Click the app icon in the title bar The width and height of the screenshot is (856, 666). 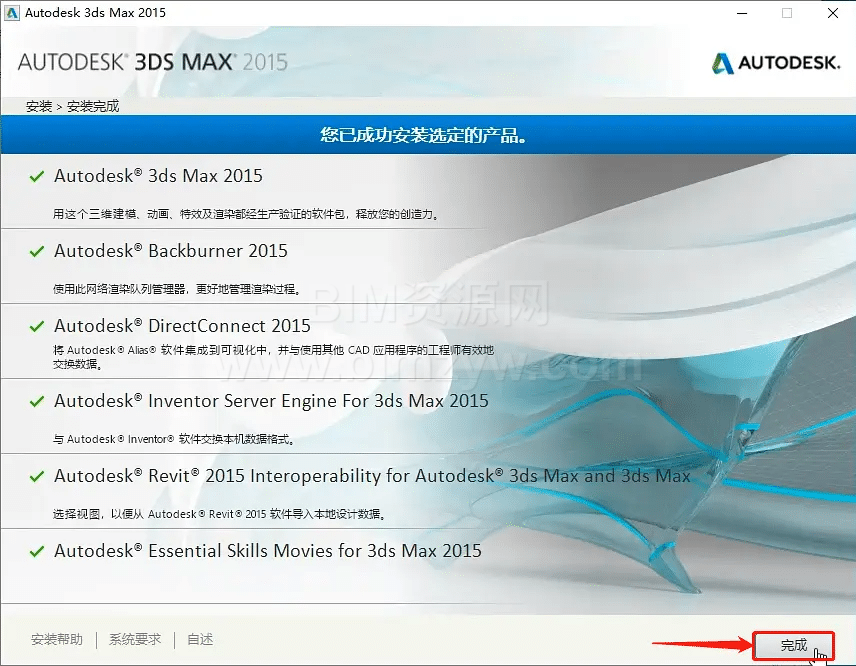click(x=11, y=13)
